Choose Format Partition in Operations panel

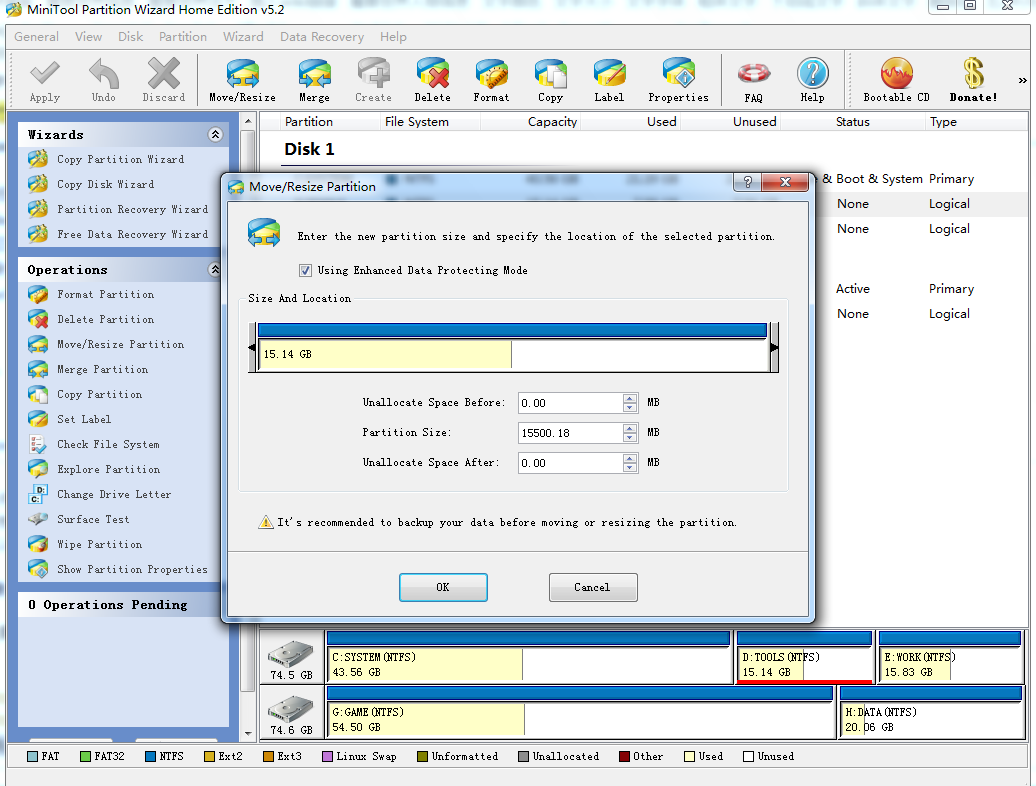tap(106, 295)
